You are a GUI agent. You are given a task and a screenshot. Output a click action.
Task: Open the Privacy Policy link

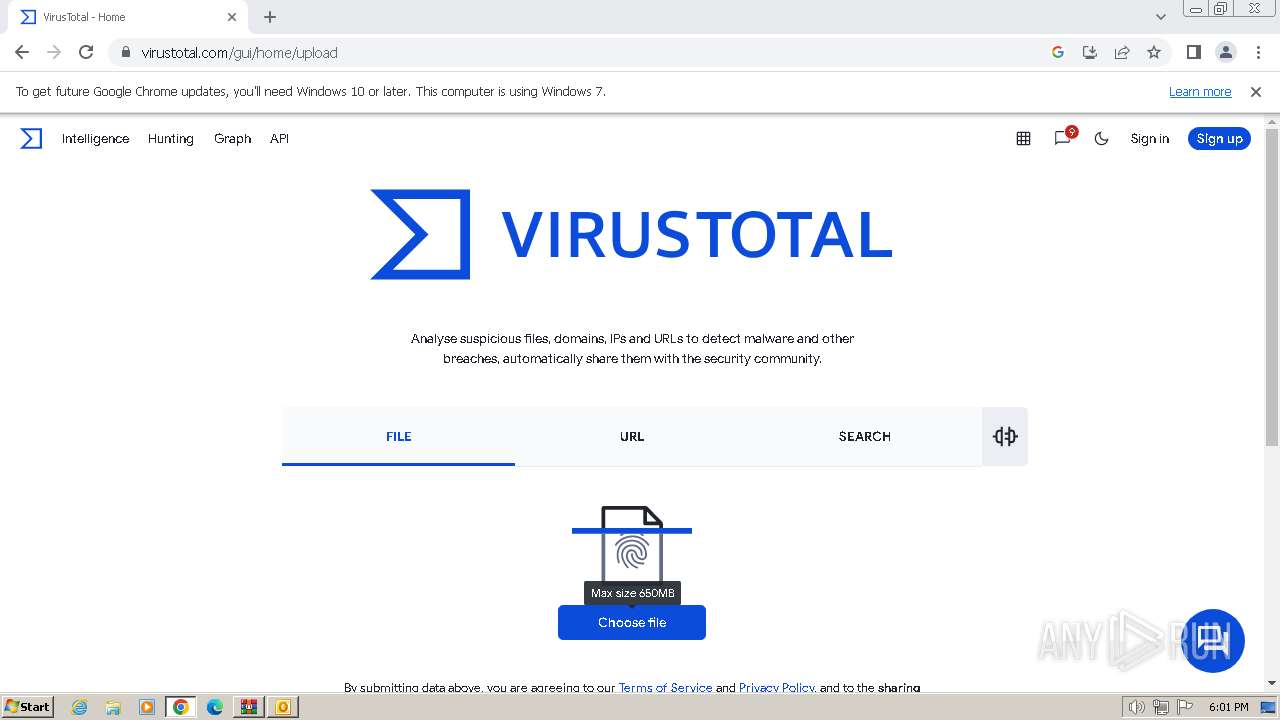tap(776, 688)
